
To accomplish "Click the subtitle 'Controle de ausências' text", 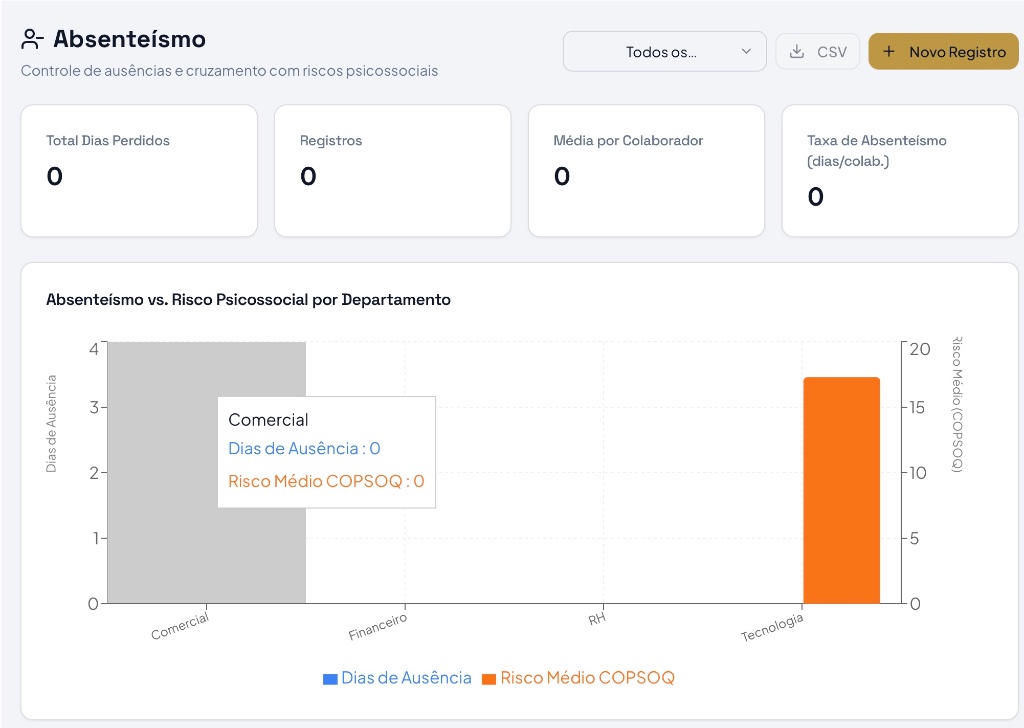I will (229, 71).
